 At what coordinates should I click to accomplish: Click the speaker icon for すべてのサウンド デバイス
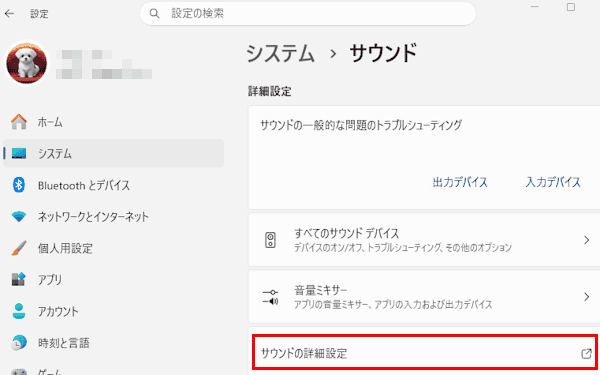(270, 240)
